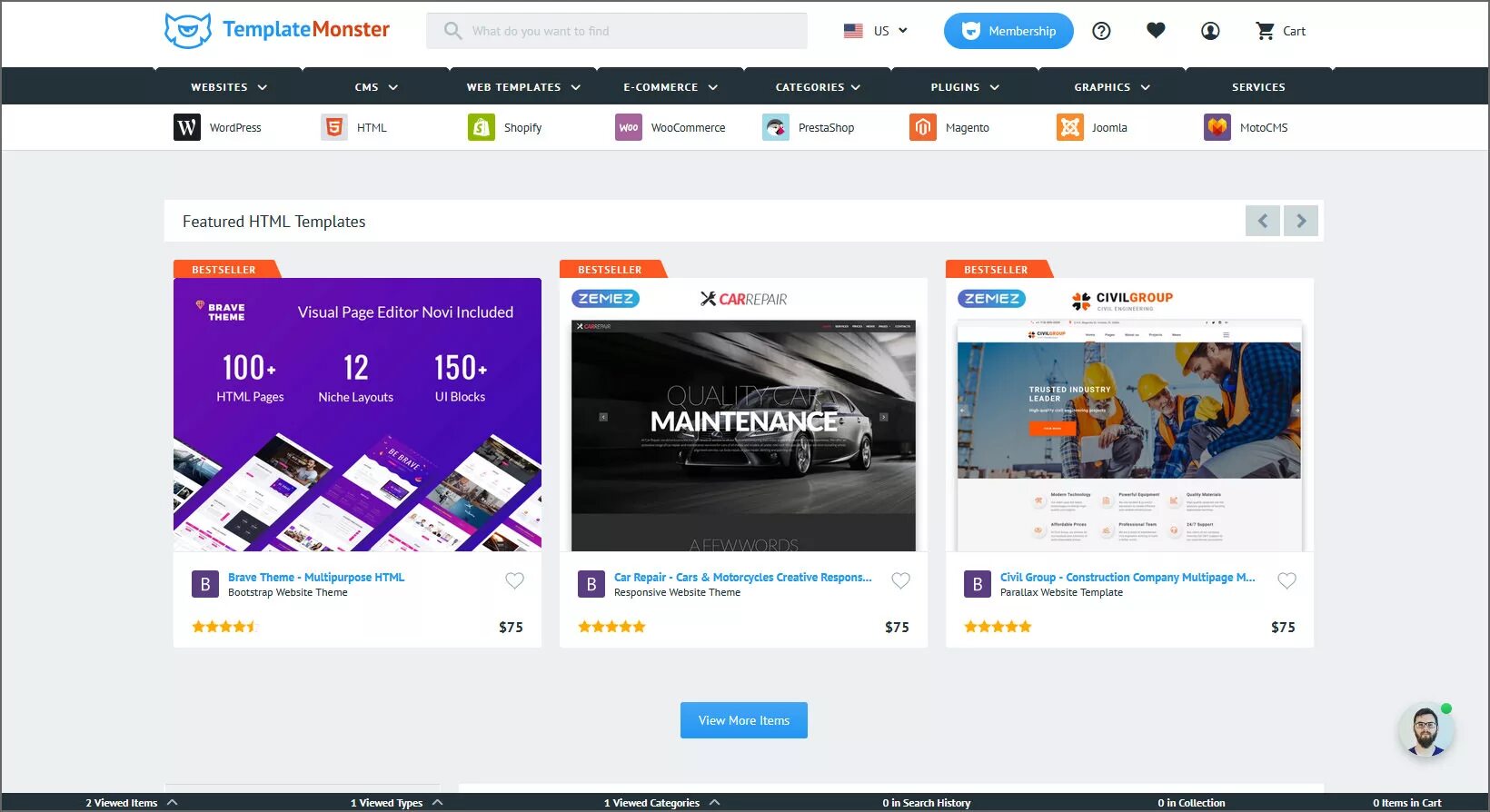Click the Responsive Website Theme link

click(677, 592)
